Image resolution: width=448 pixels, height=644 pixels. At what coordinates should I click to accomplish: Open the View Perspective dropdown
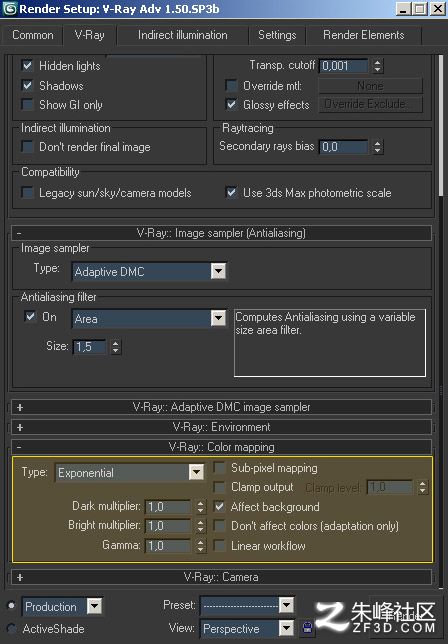coord(286,628)
